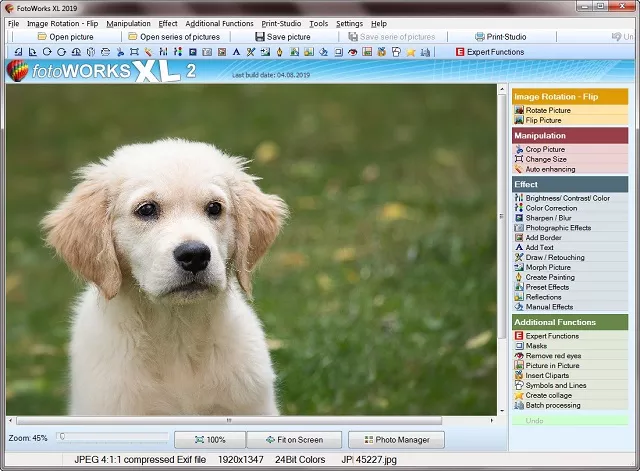Select the Crop Picture tool

coord(545,149)
